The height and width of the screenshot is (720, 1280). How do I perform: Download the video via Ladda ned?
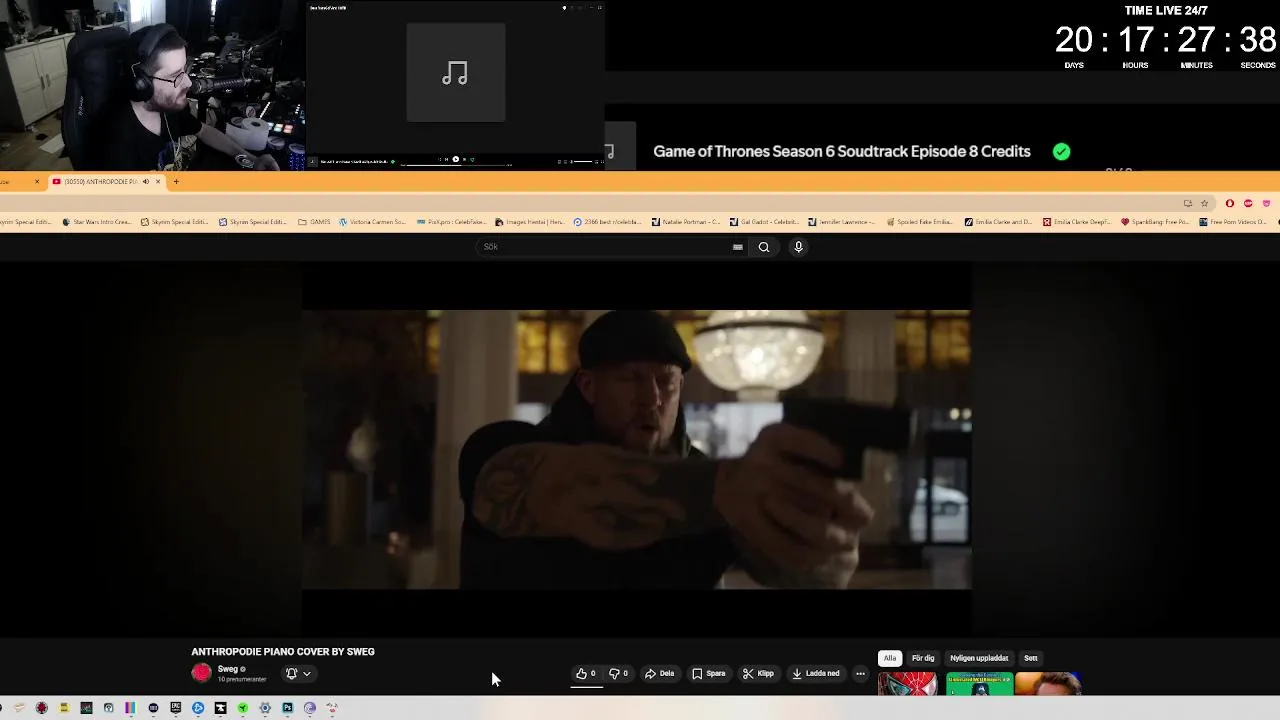point(816,674)
